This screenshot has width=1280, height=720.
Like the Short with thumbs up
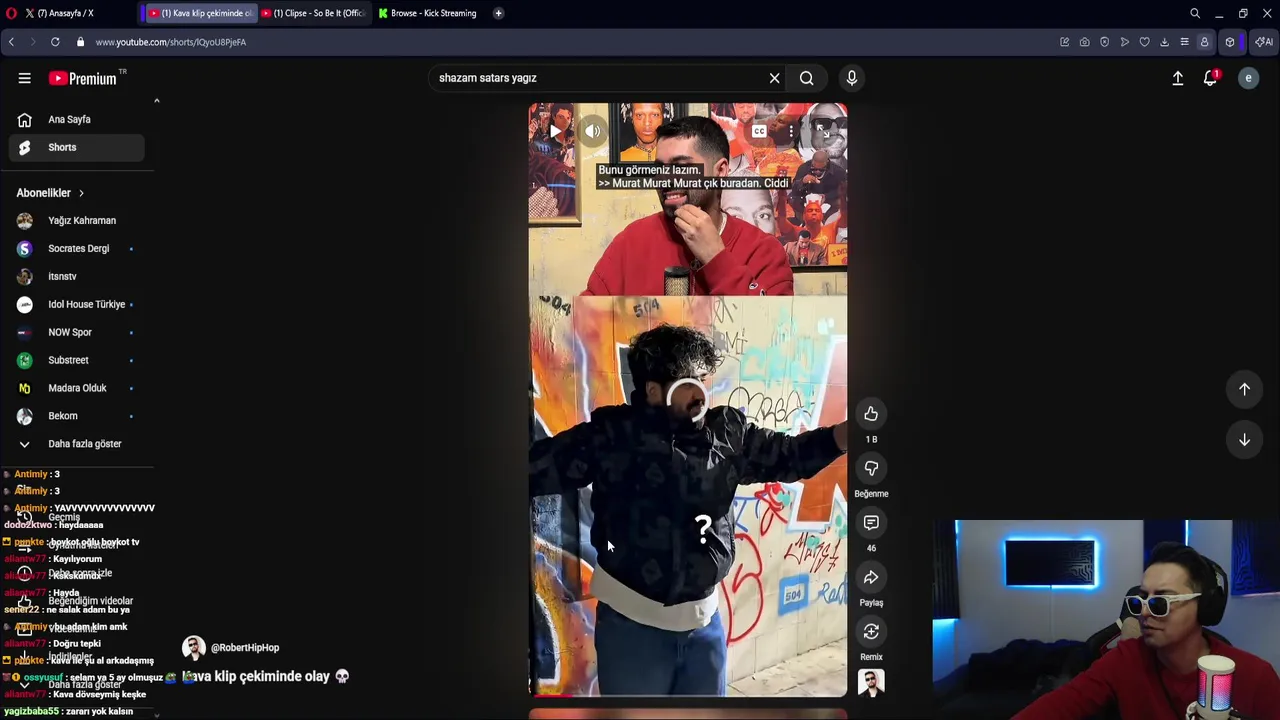871,414
